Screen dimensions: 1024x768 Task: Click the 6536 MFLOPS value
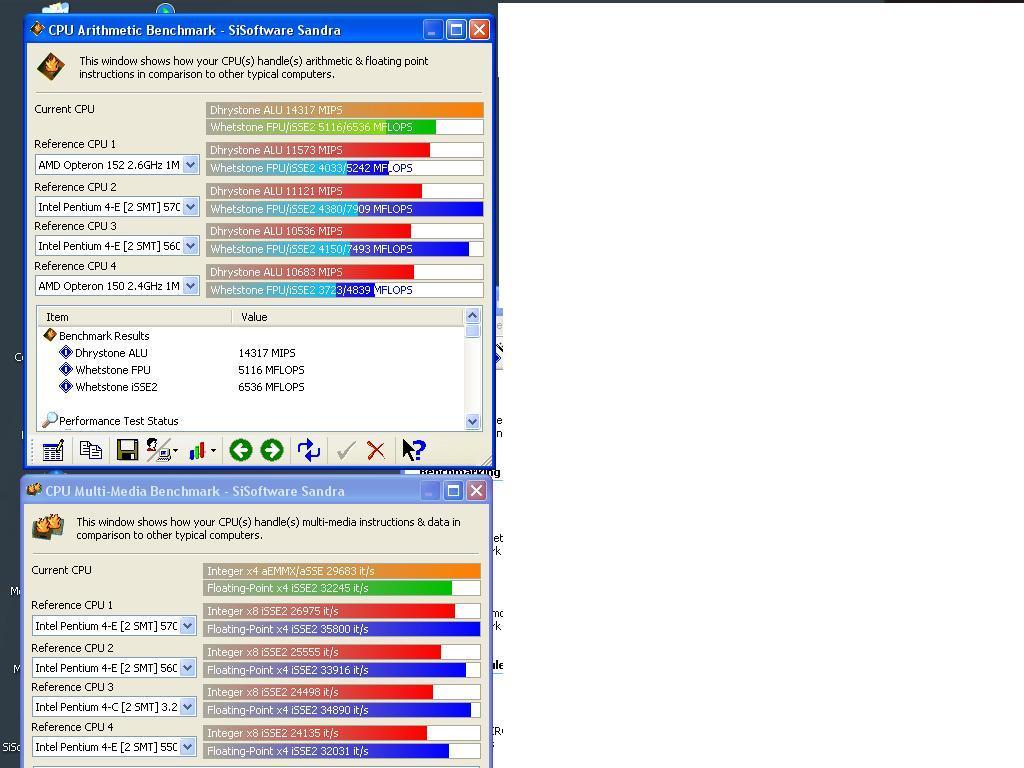[x=271, y=387]
